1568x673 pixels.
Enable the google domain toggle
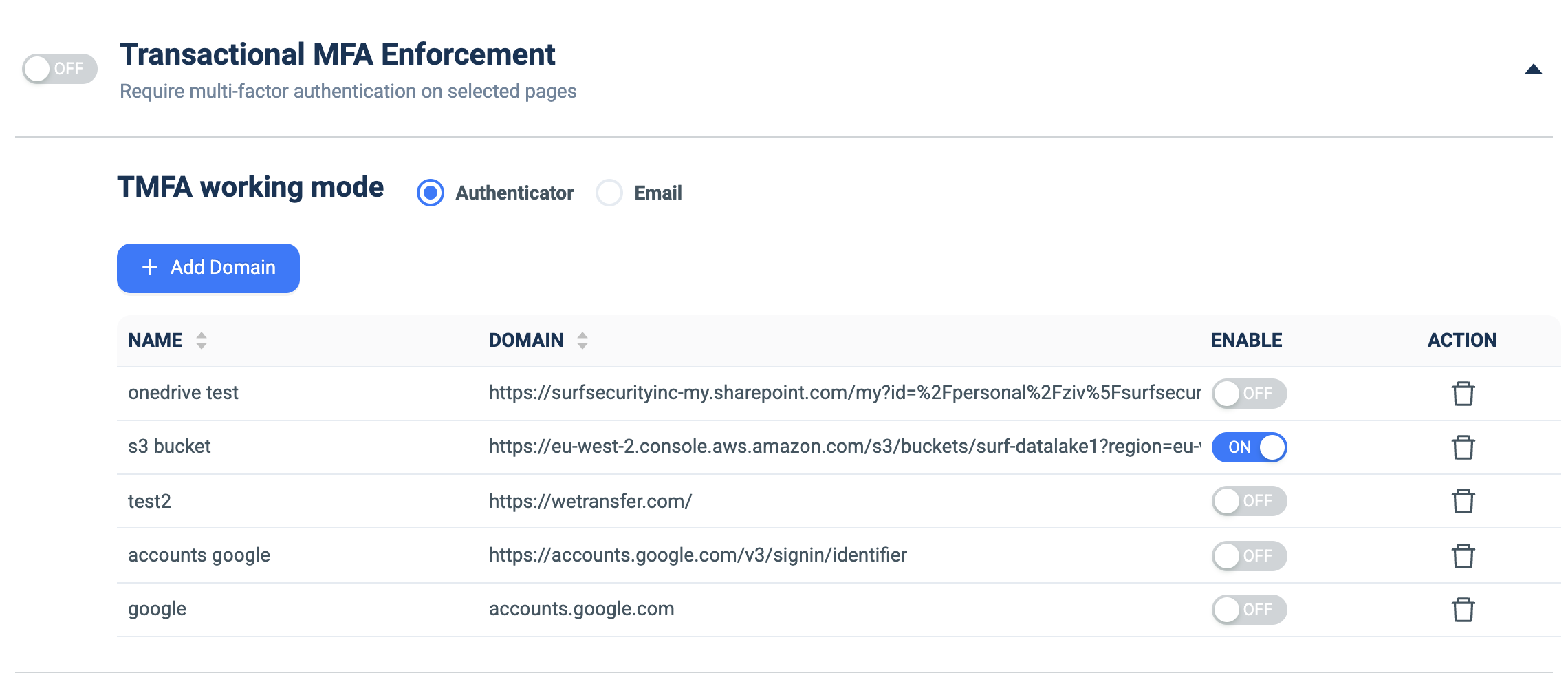click(1249, 610)
